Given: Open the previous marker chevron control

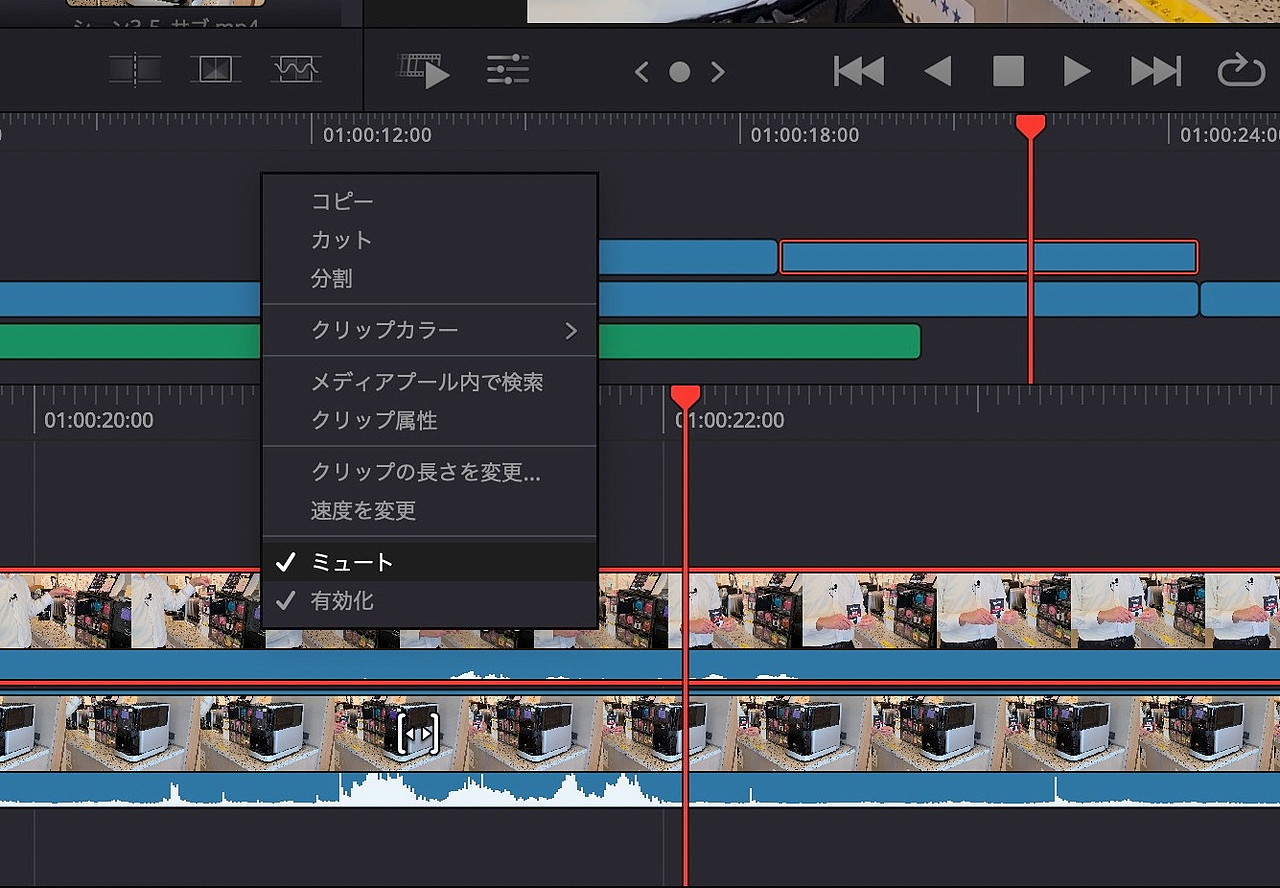Looking at the screenshot, I should click(641, 71).
